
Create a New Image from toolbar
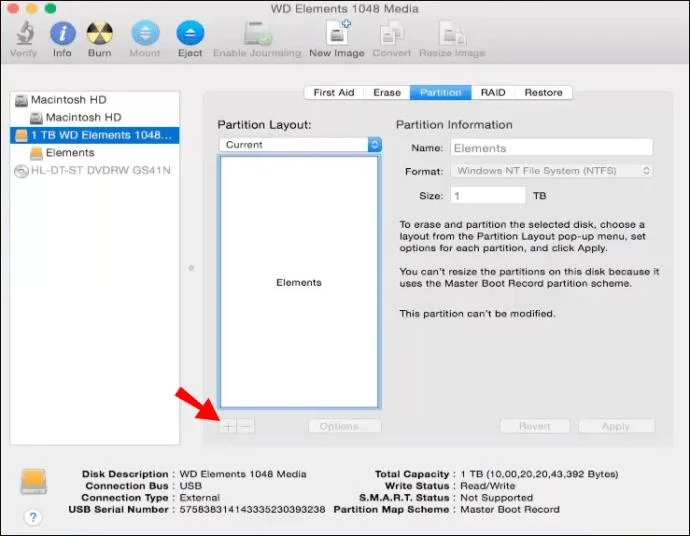[338, 33]
